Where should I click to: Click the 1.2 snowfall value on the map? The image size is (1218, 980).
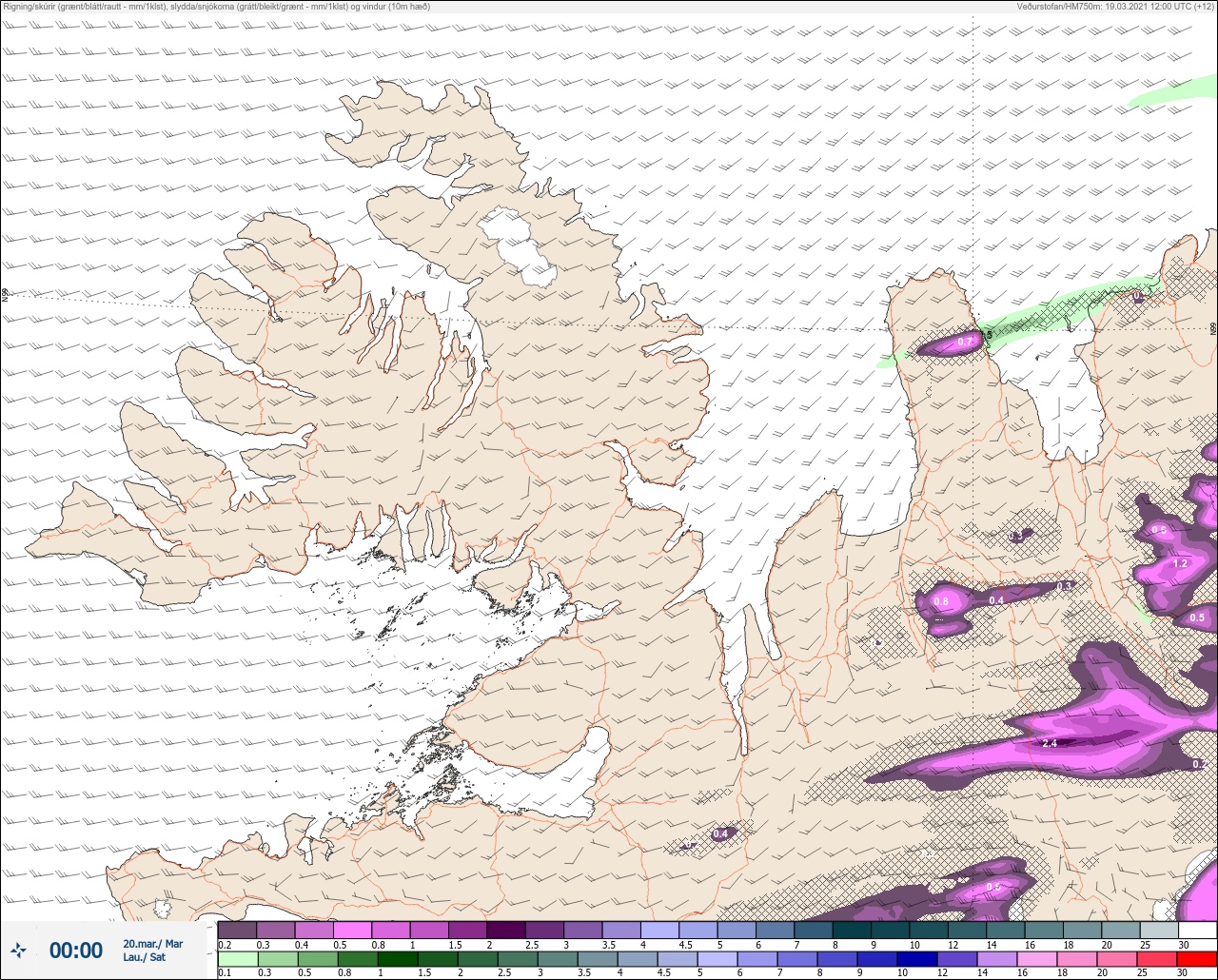[x=1181, y=563]
